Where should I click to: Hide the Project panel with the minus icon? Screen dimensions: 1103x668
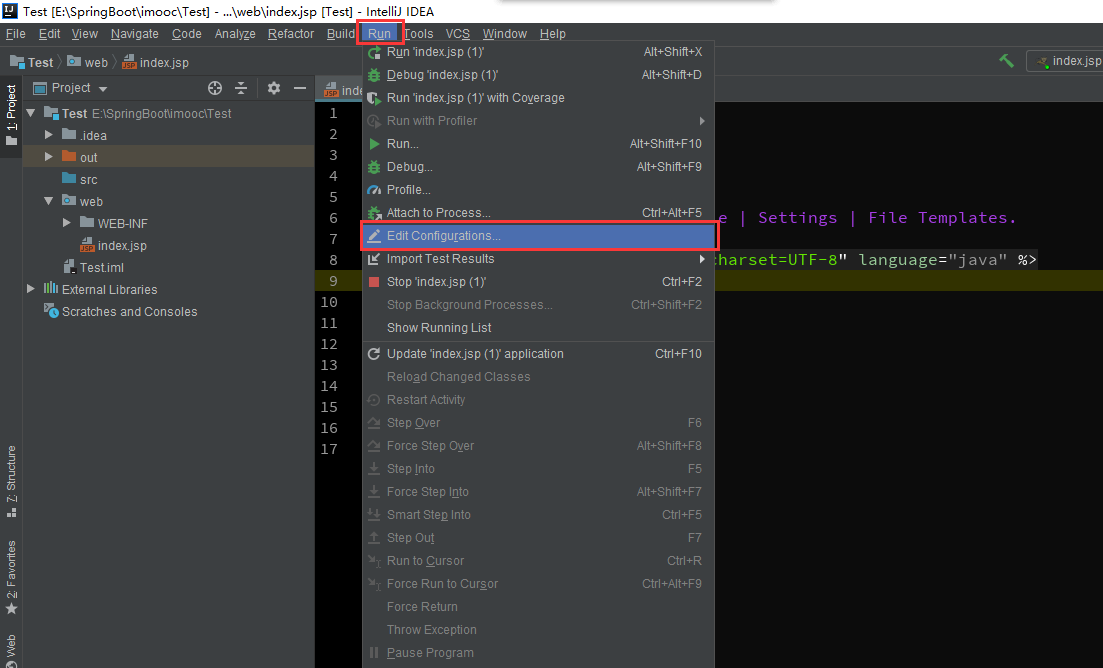pos(300,88)
